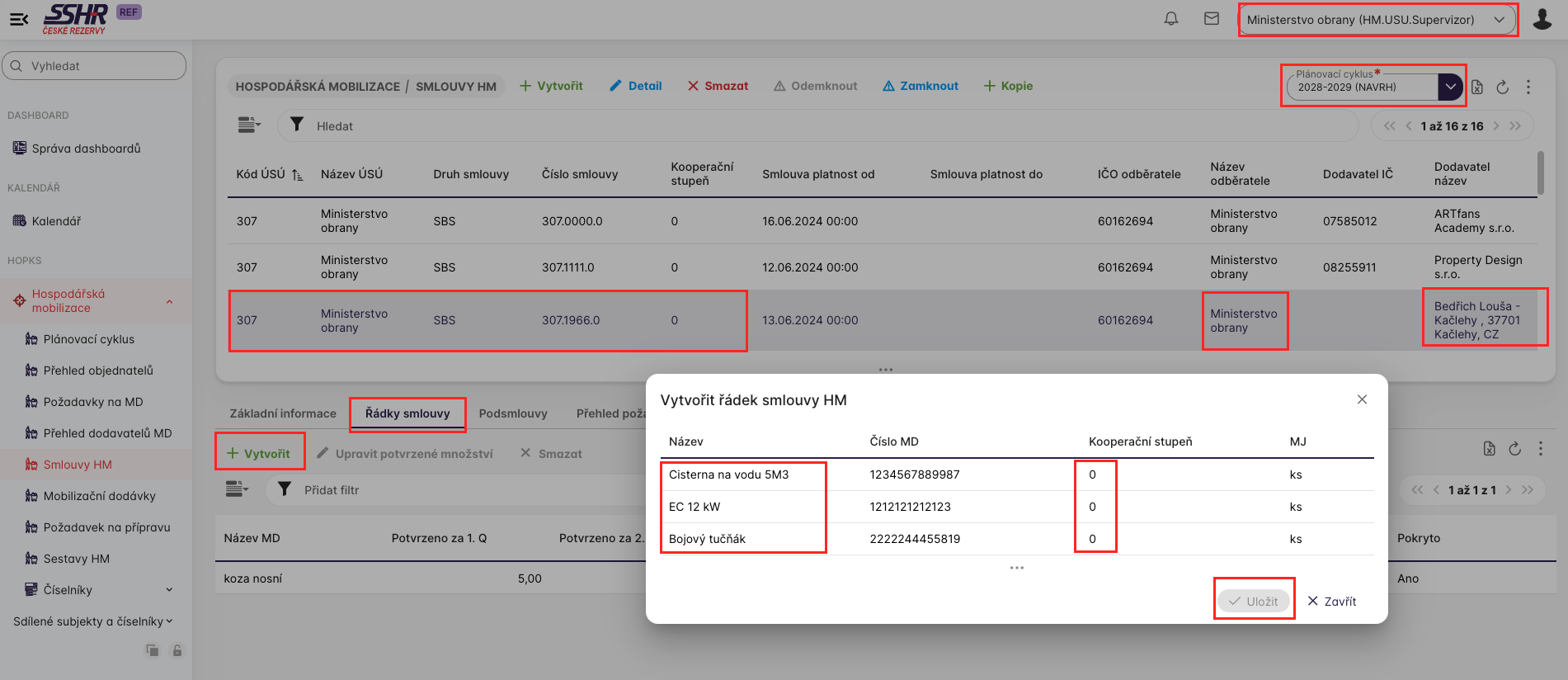Open the messages envelope icon

1211,19
